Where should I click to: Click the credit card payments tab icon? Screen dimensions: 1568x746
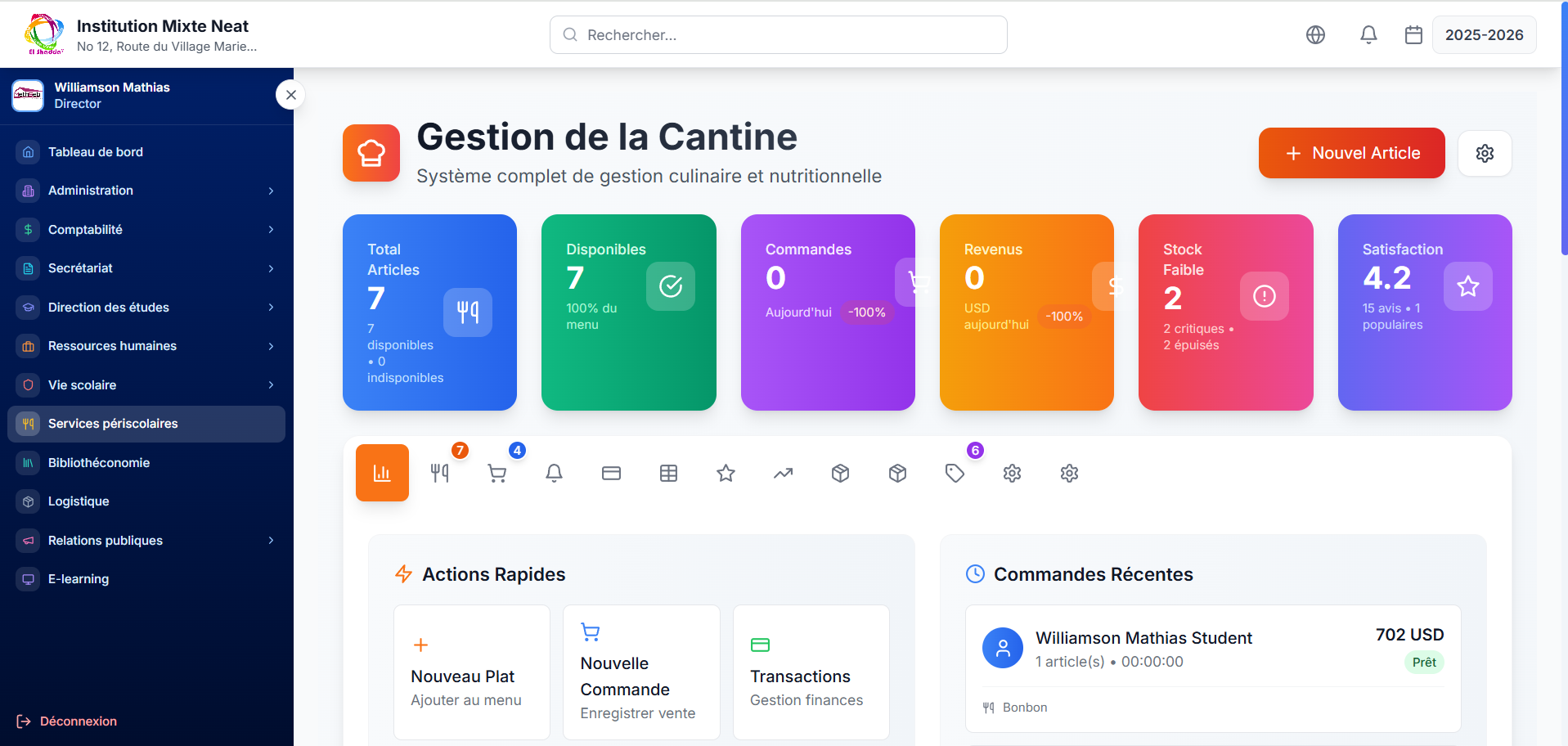coord(611,473)
